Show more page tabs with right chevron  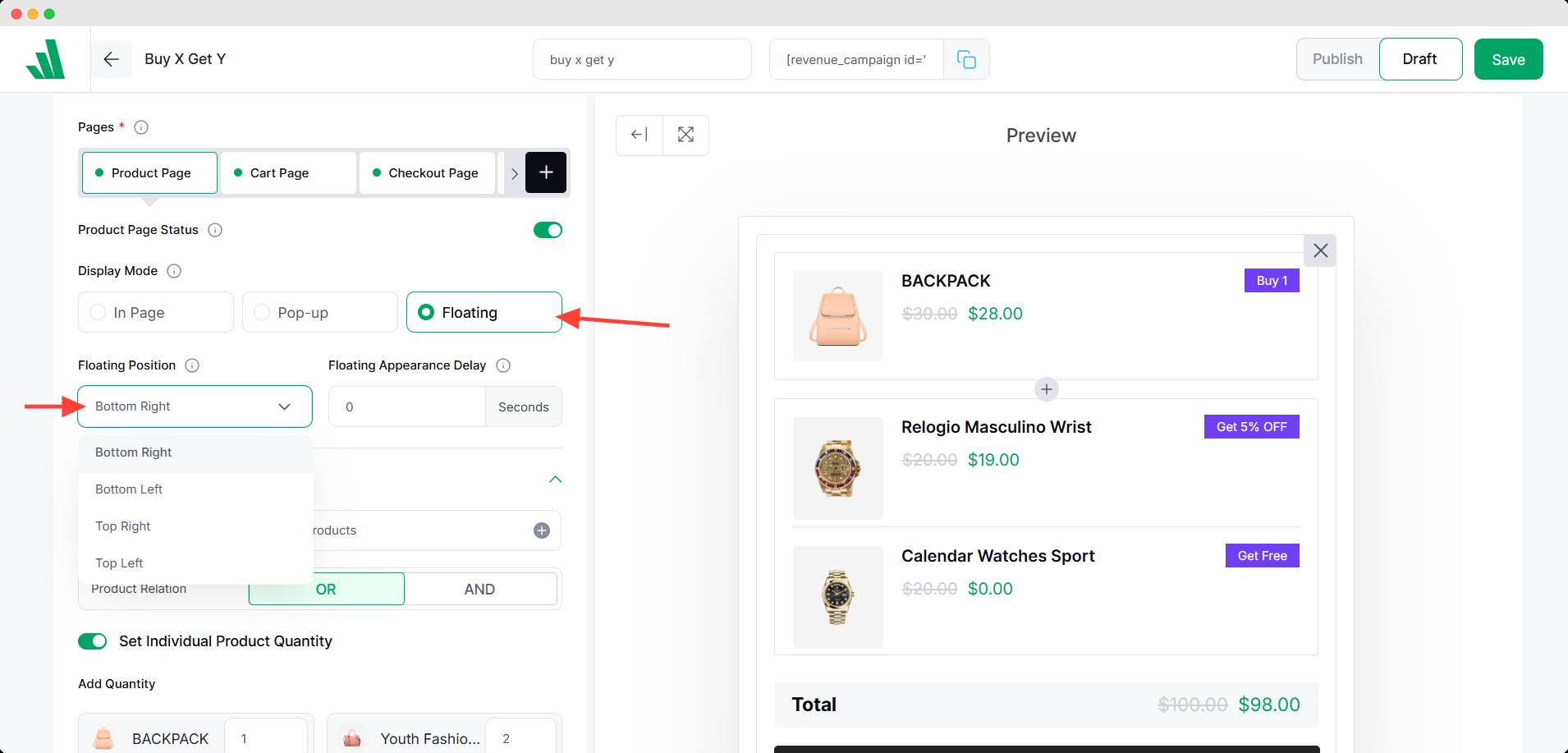pyautogui.click(x=514, y=173)
